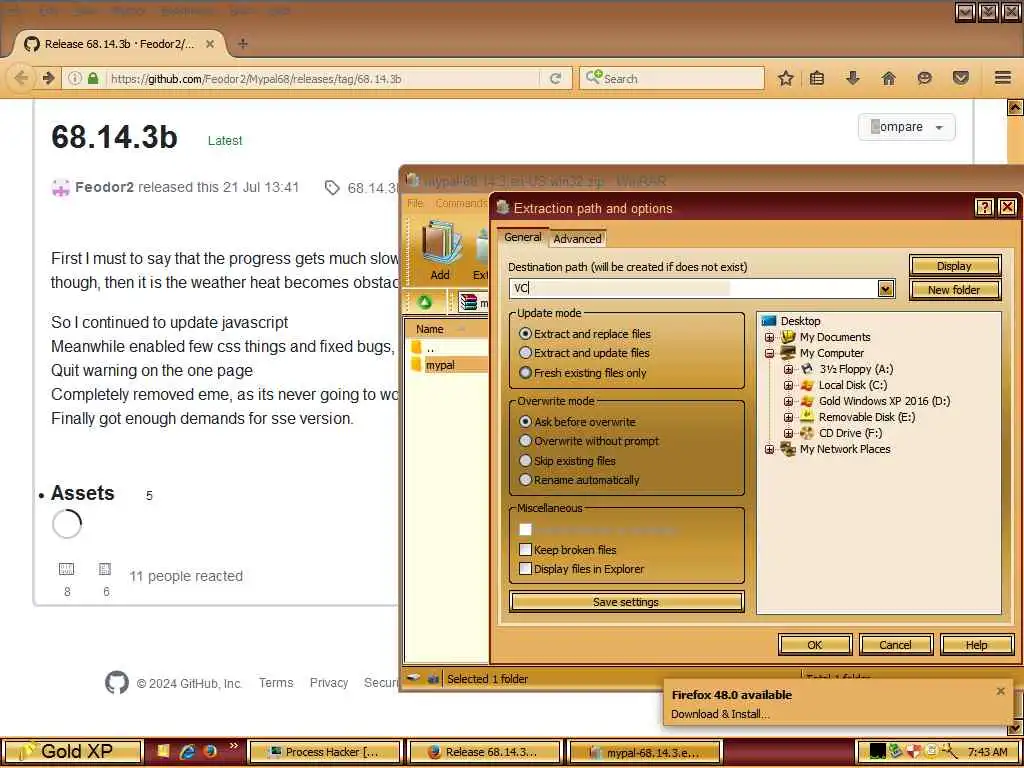Reload the page with the refresh icon
The height and width of the screenshot is (768, 1024).
(555, 78)
